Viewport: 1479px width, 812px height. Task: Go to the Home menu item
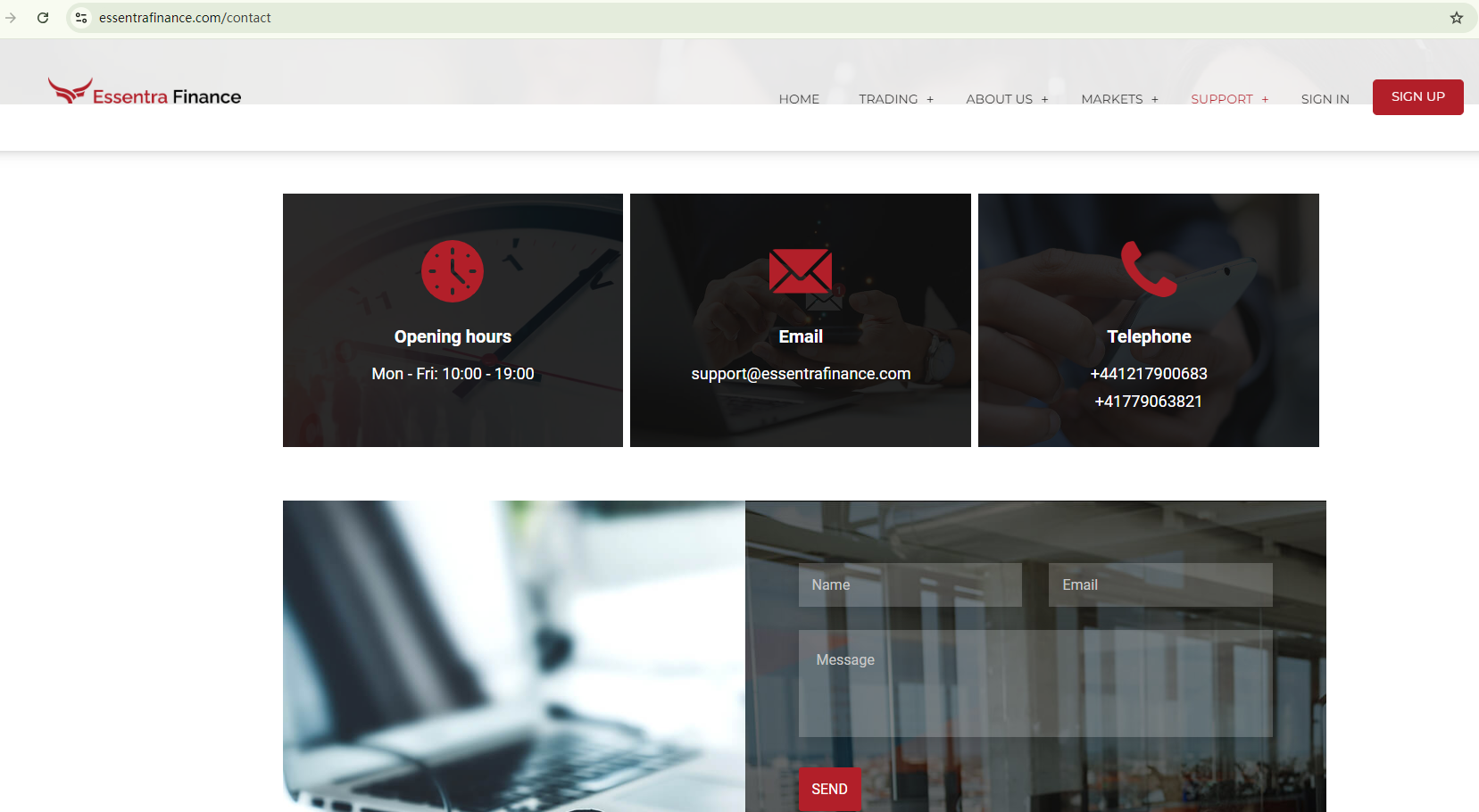pos(799,99)
